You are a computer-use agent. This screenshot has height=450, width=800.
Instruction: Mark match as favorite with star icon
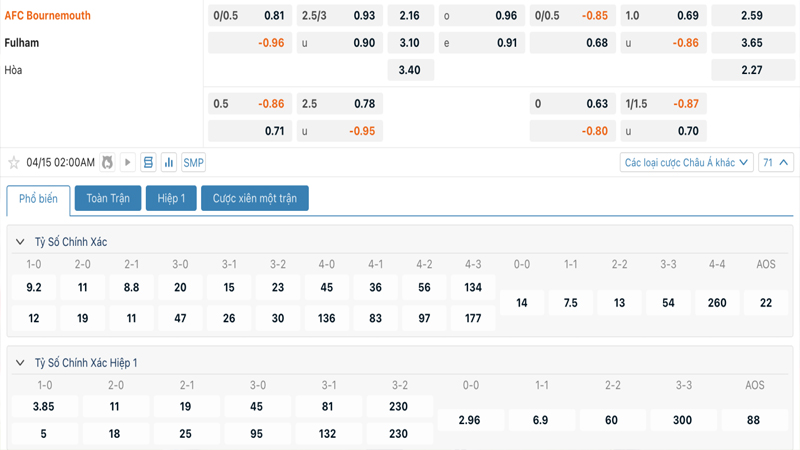[14, 163]
